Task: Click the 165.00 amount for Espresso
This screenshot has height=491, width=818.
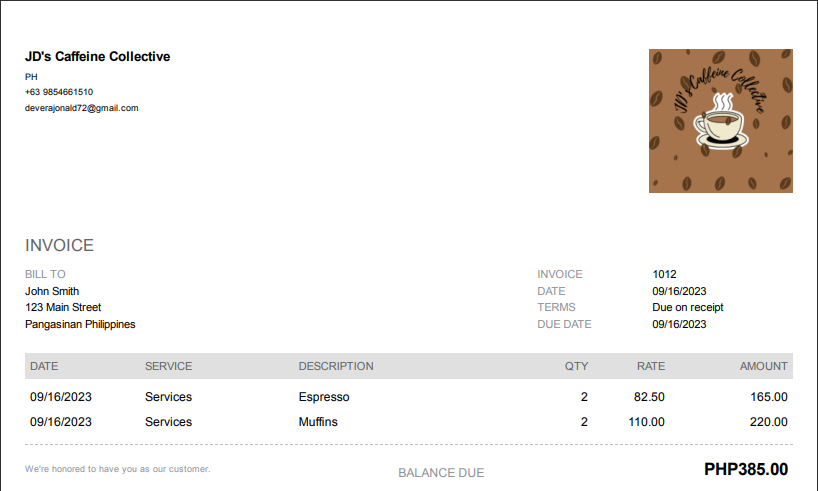Action: click(x=768, y=397)
